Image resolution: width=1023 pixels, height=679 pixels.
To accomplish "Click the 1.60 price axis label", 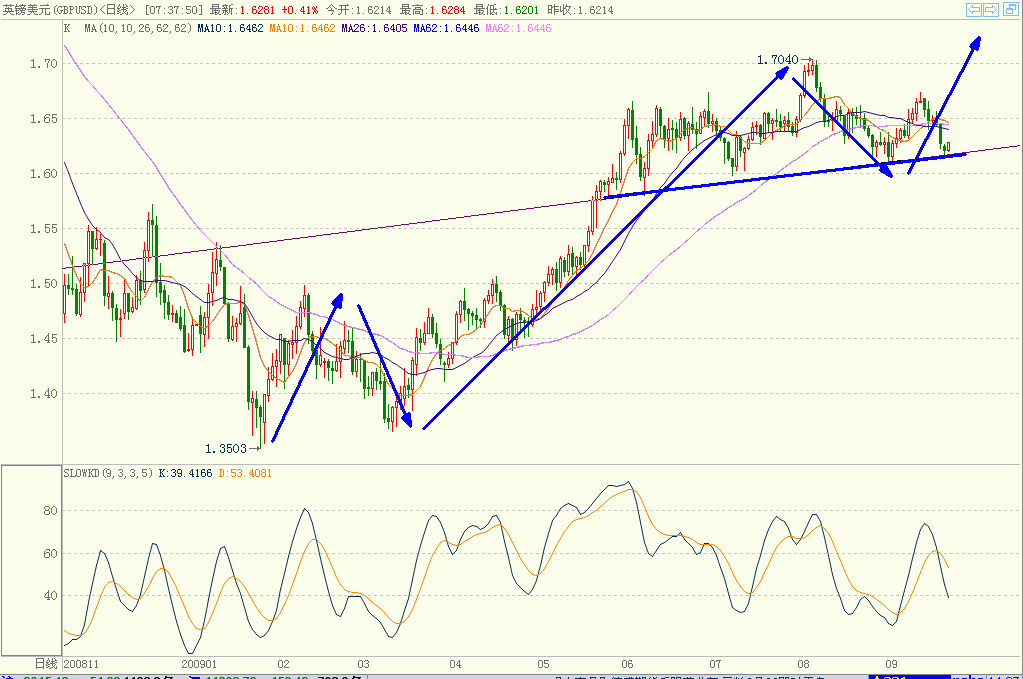I will [44, 174].
